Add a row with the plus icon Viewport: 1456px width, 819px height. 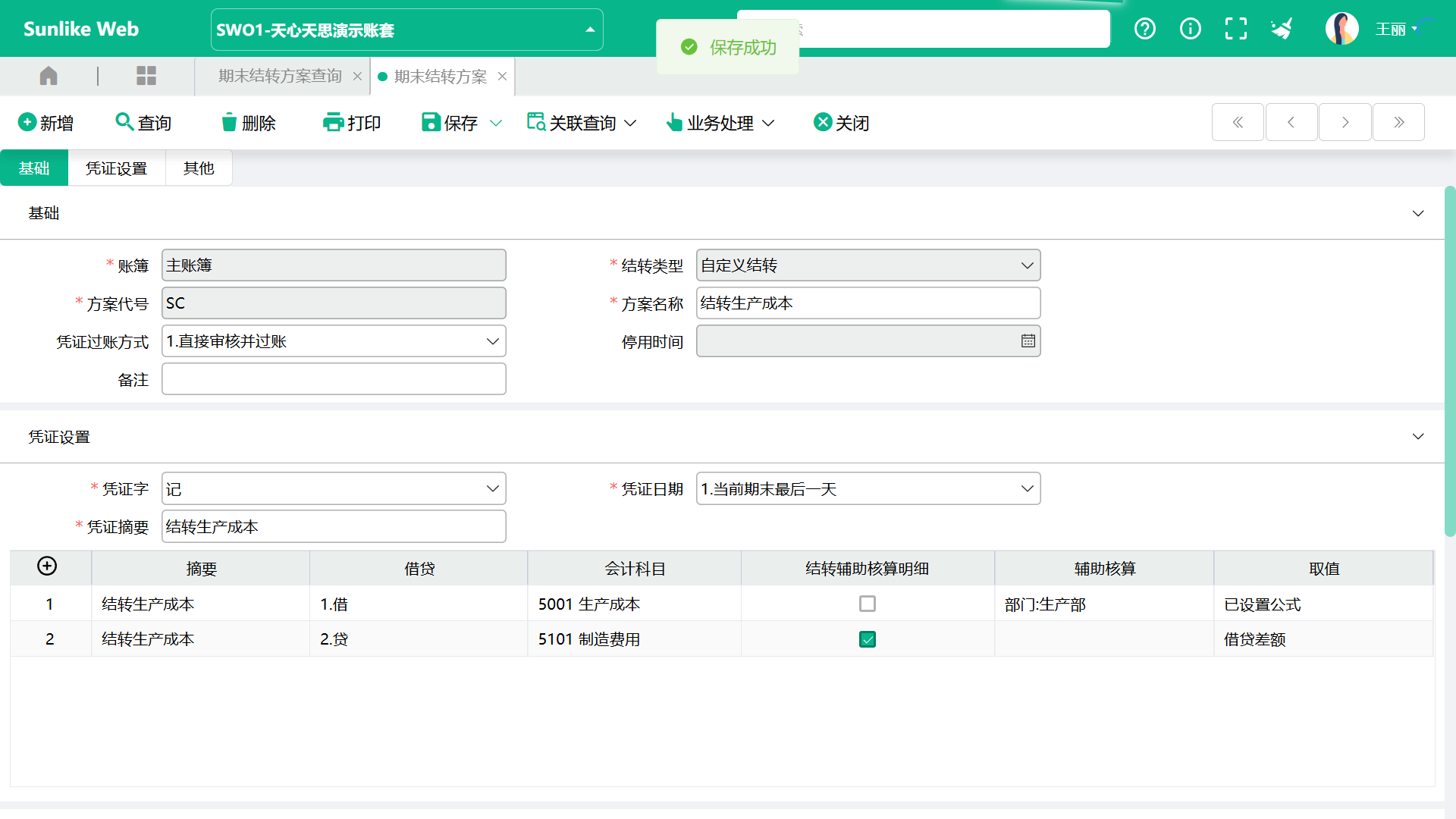tap(47, 566)
